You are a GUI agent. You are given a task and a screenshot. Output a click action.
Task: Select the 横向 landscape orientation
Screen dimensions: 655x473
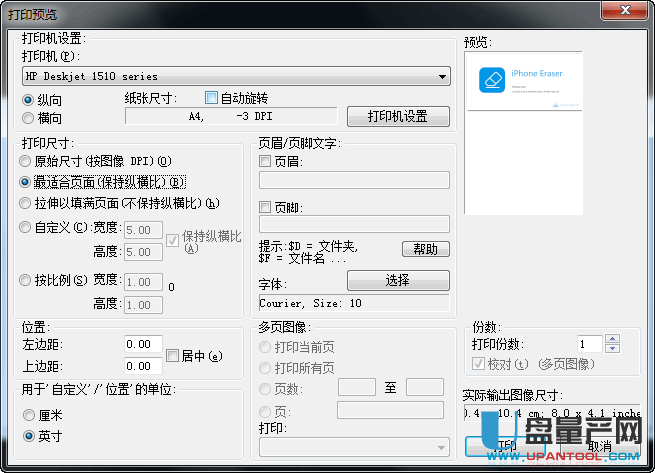[29, 117]
